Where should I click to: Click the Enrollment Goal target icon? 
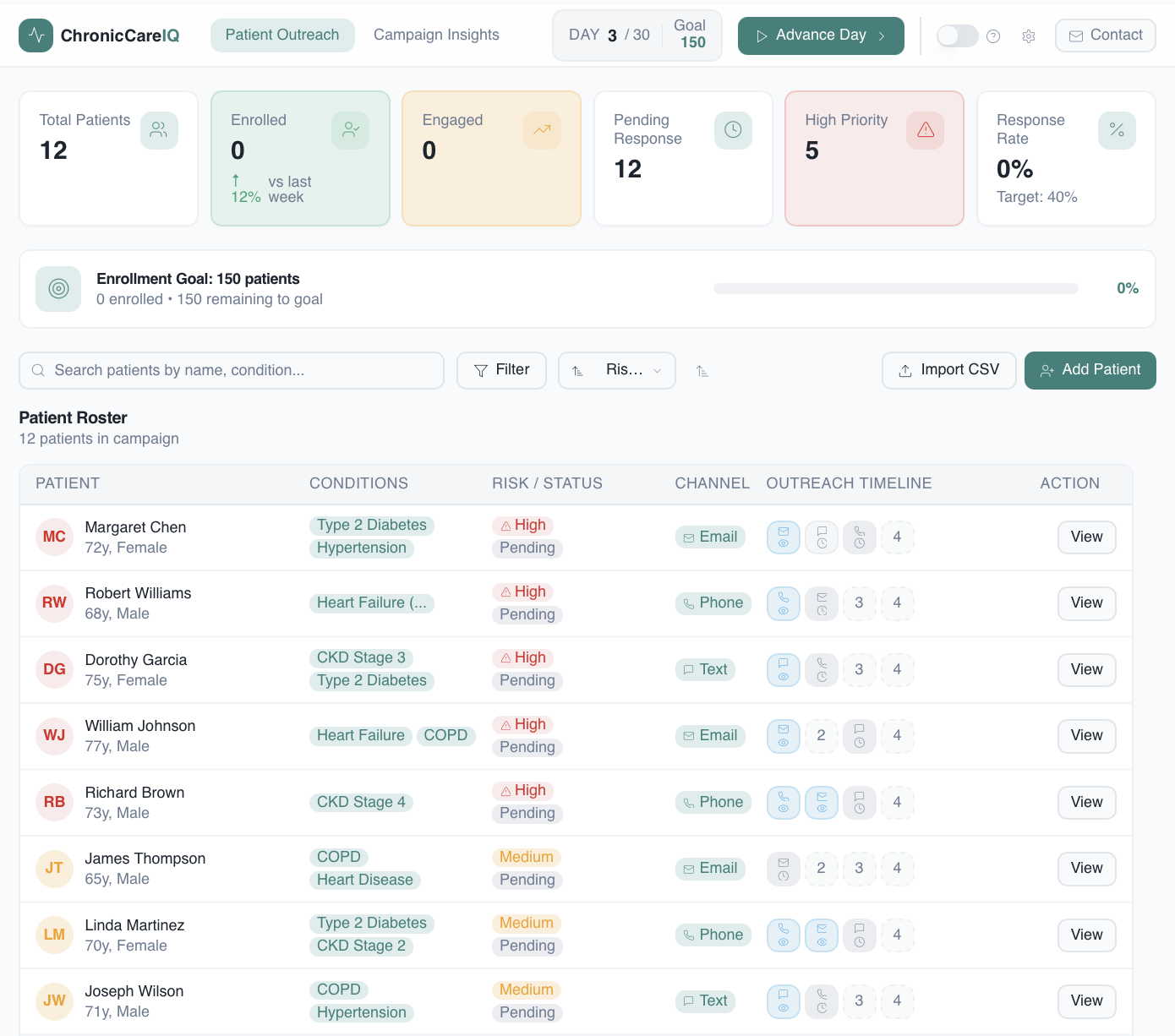(58, 289)
